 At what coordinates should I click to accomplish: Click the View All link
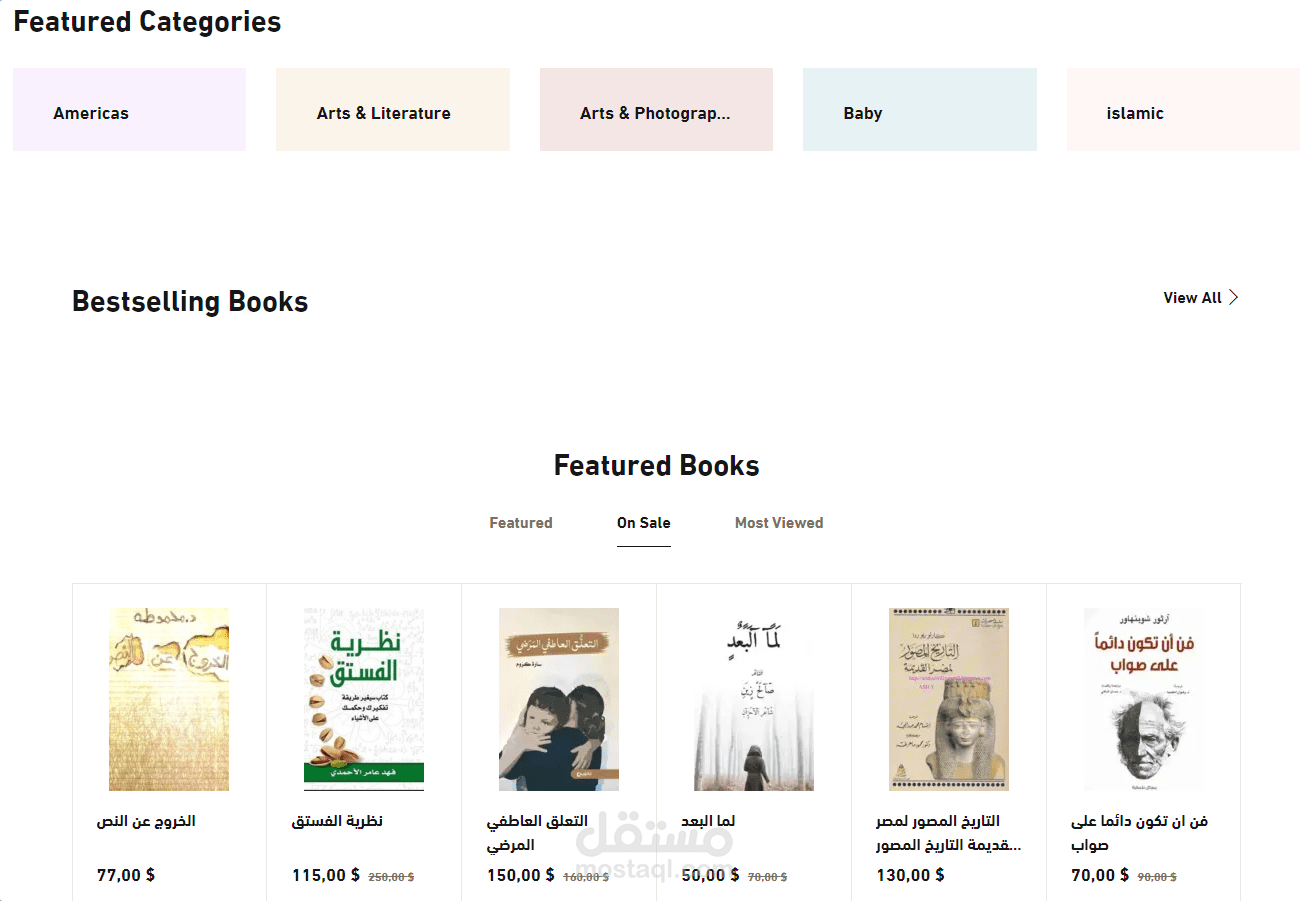point(1192,298)
